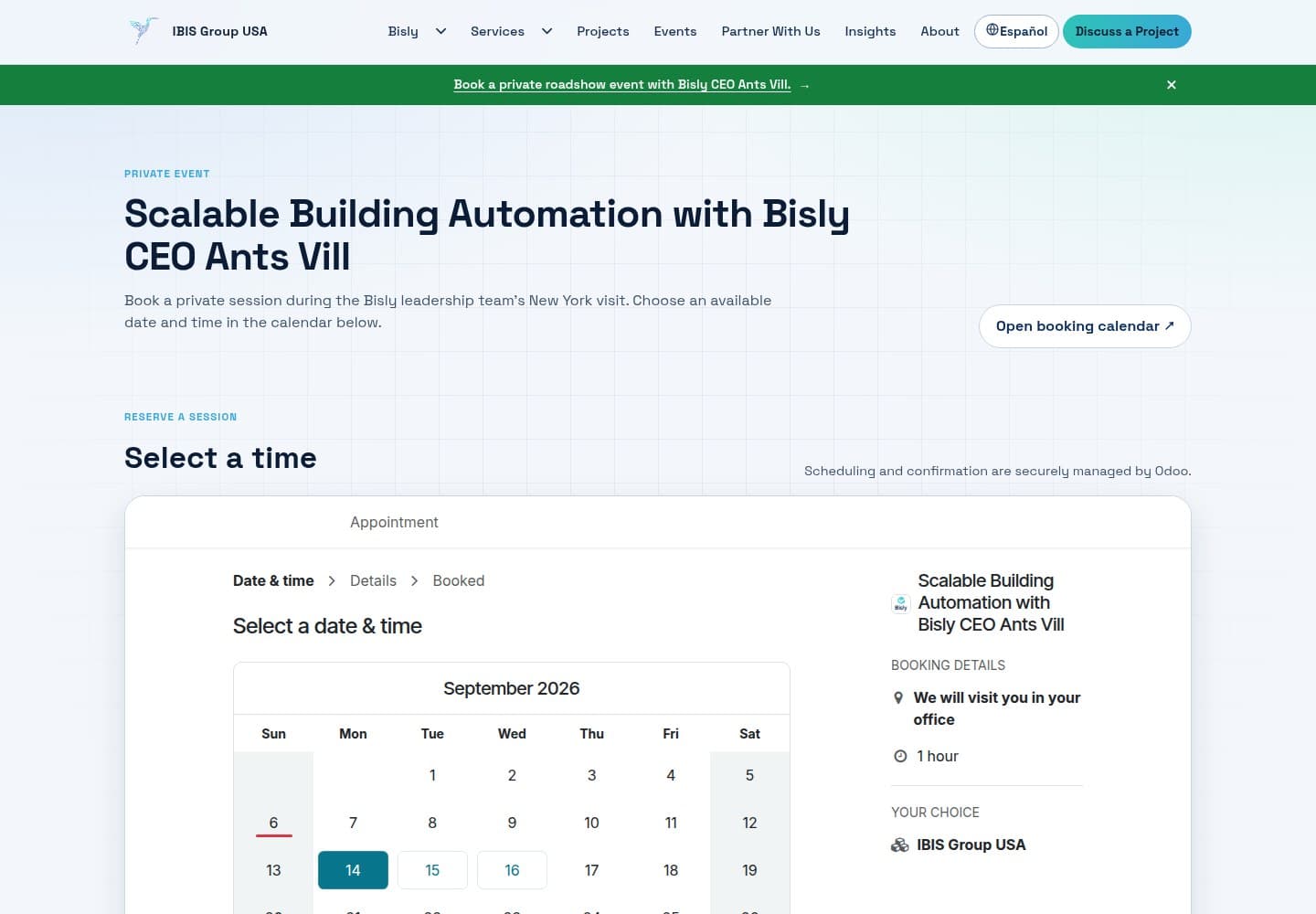Screen dimensions: 1316x914
Task: Click chevron between Details and Booked
Action: pyautogui.click(x=415, y=581)
